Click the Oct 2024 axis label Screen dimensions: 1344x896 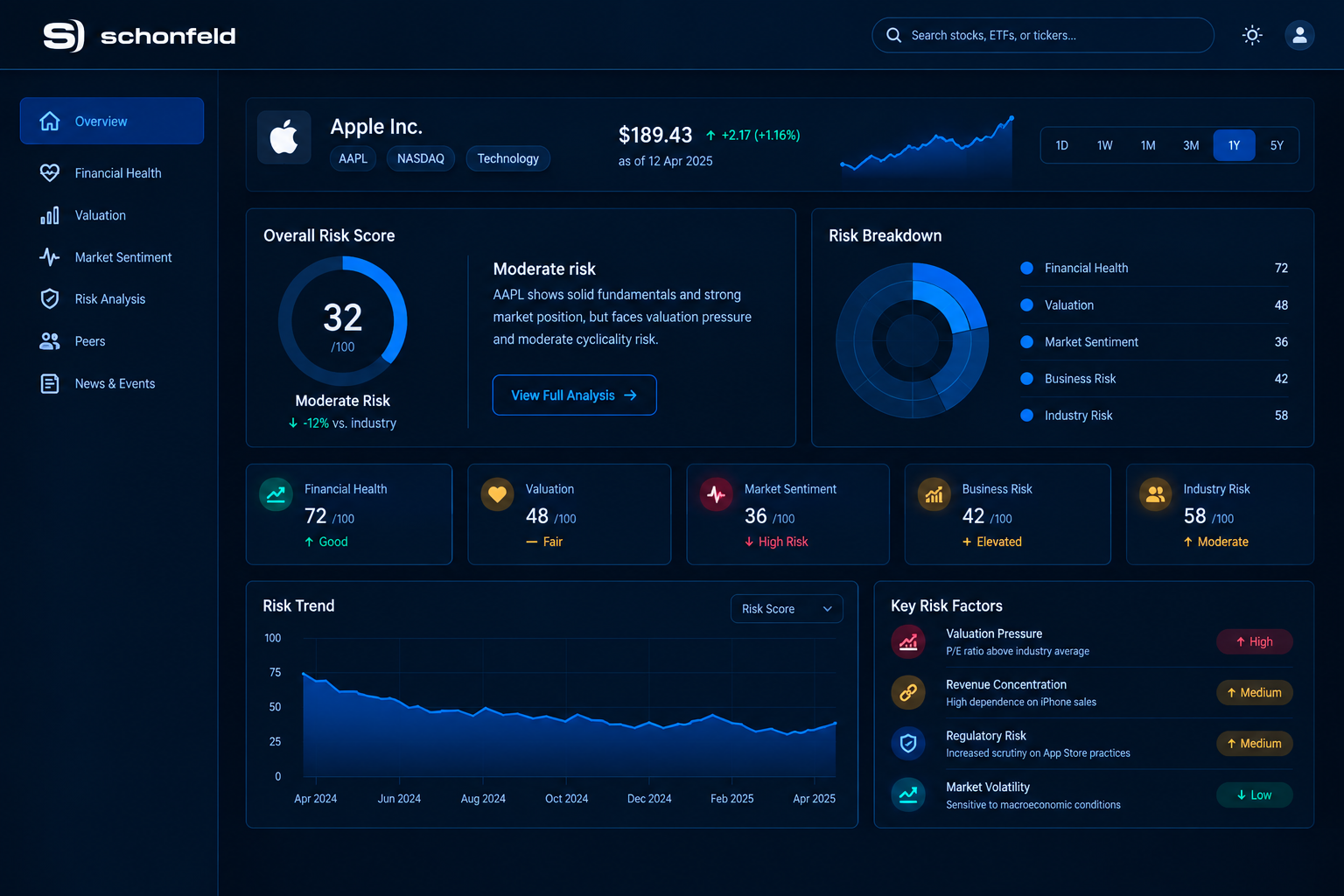[x=566, y=799]
